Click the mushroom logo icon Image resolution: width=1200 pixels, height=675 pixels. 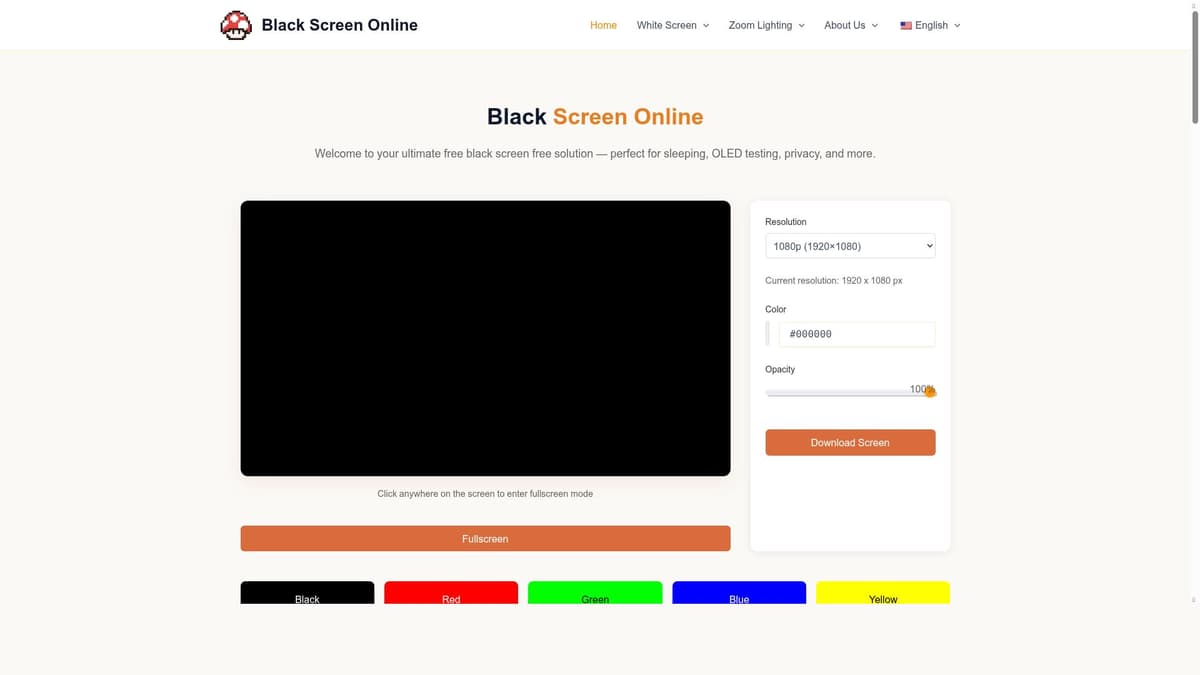click(x=236, y=24)
